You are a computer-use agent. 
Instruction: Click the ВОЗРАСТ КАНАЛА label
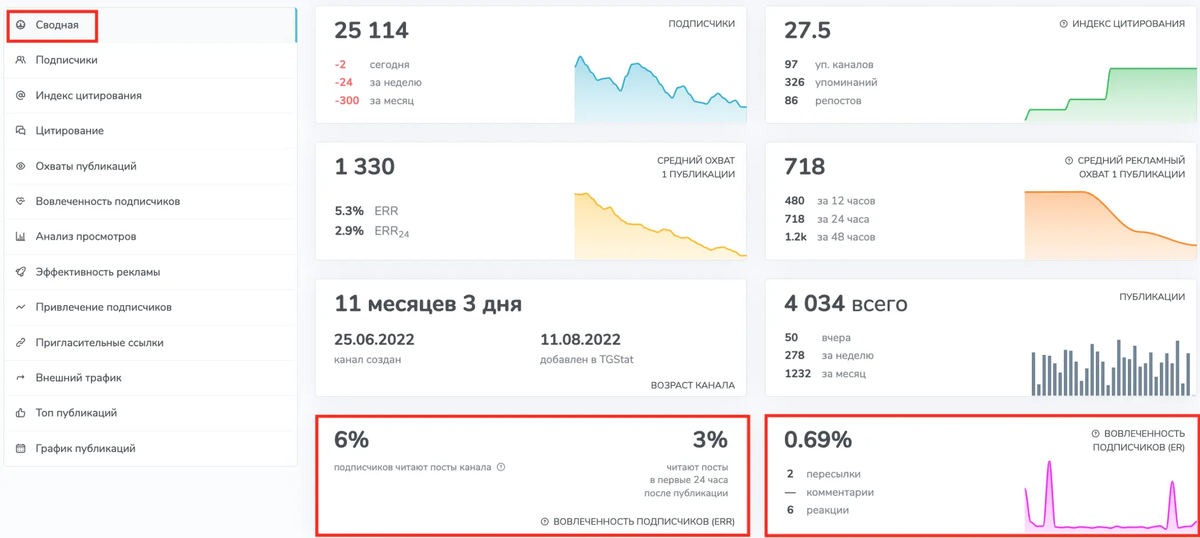[x=692, y=385]
